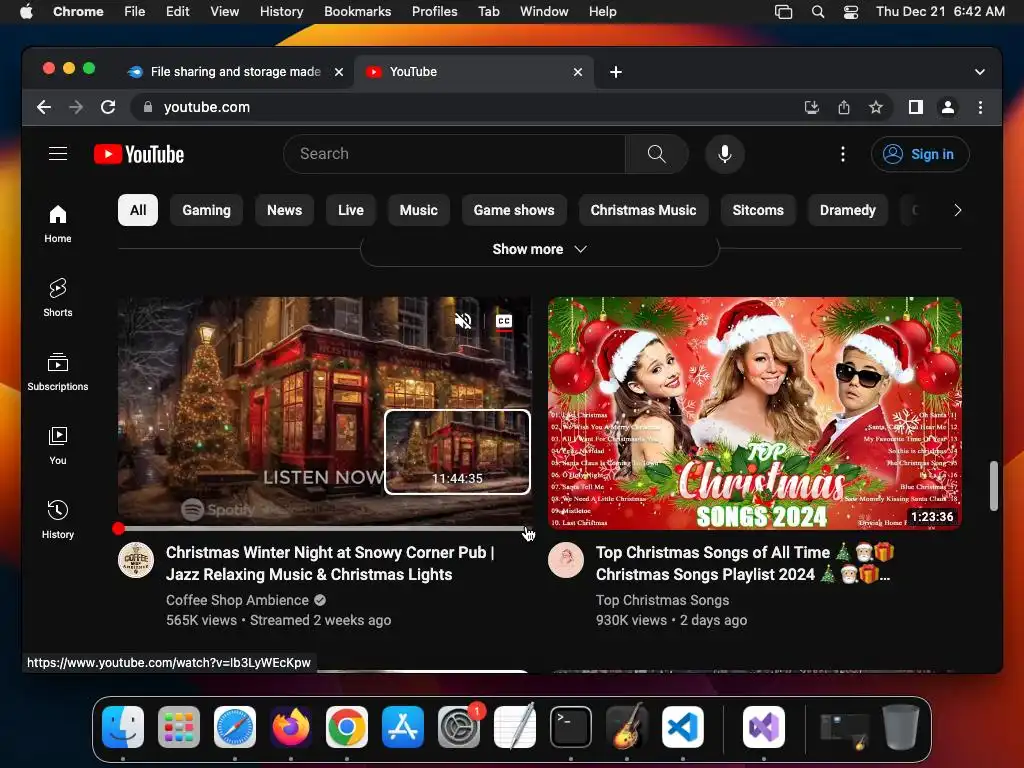Open macOS Control Center toggles icon
Image resolution: width=1024 pixels, height=768 pixels.
coord(851,12)
